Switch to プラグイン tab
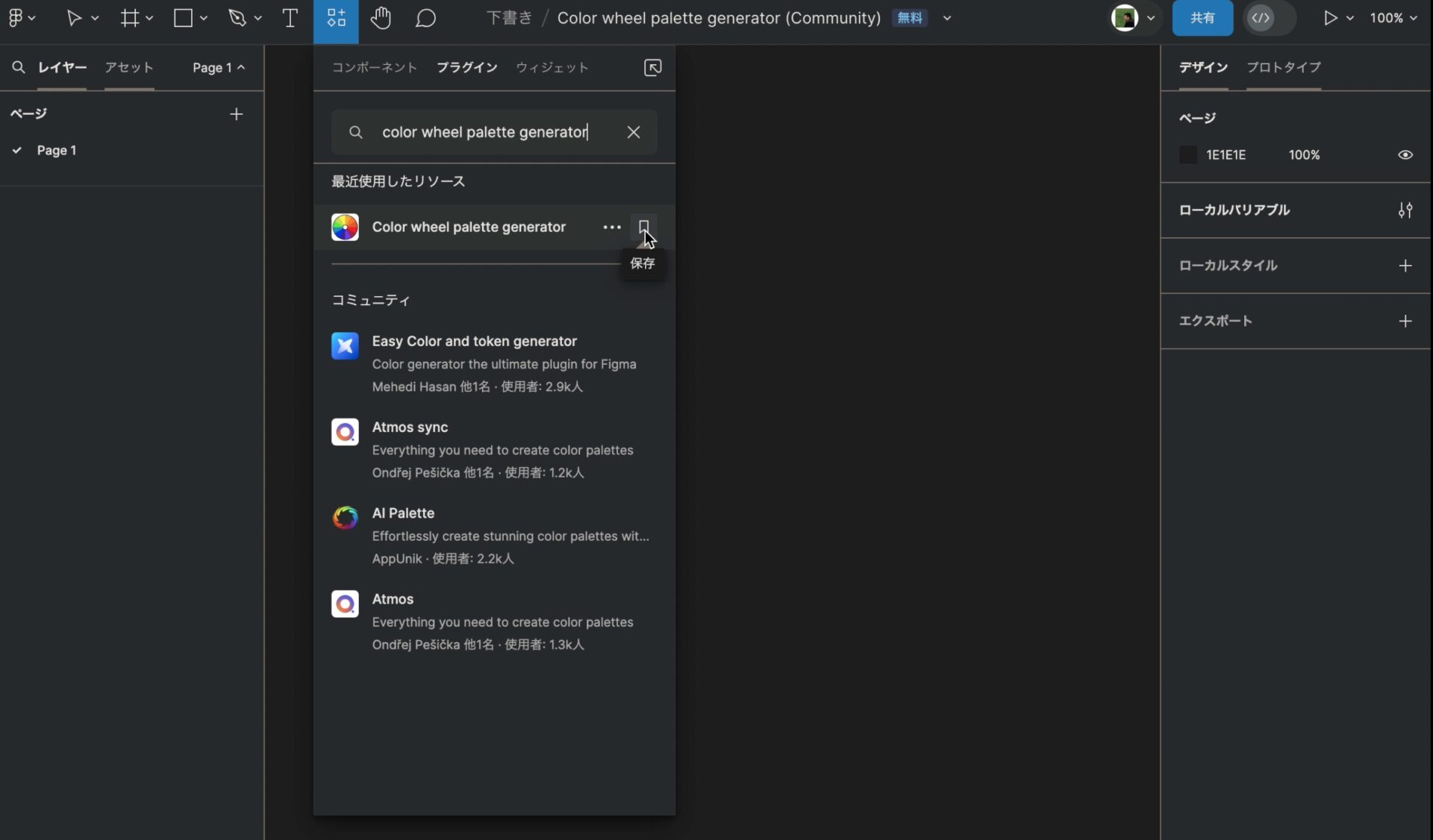The height and width of the screenshot is (840, 1433). click(x=467, y=67)
